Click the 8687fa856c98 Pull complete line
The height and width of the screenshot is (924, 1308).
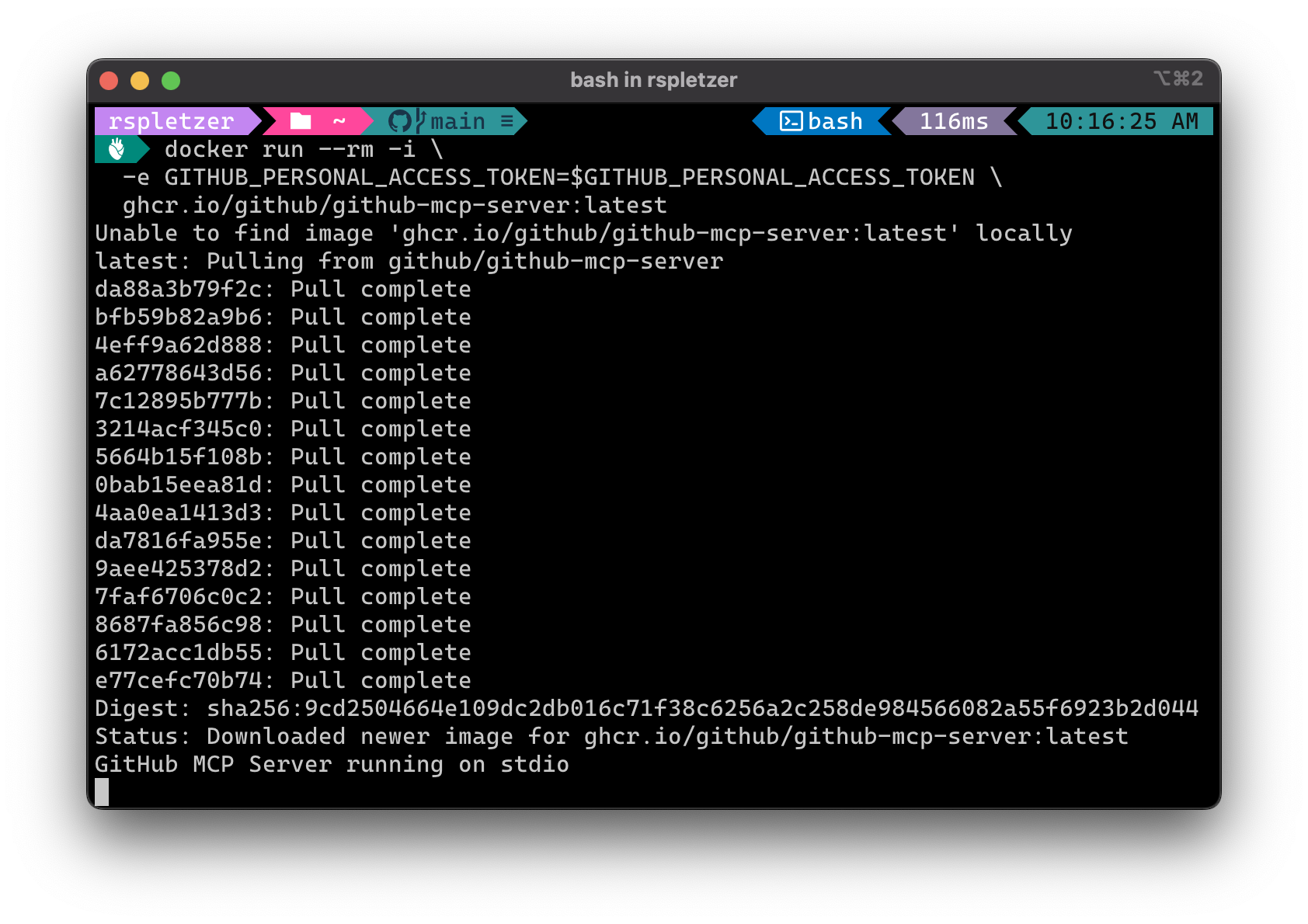(x=283, y=624)
